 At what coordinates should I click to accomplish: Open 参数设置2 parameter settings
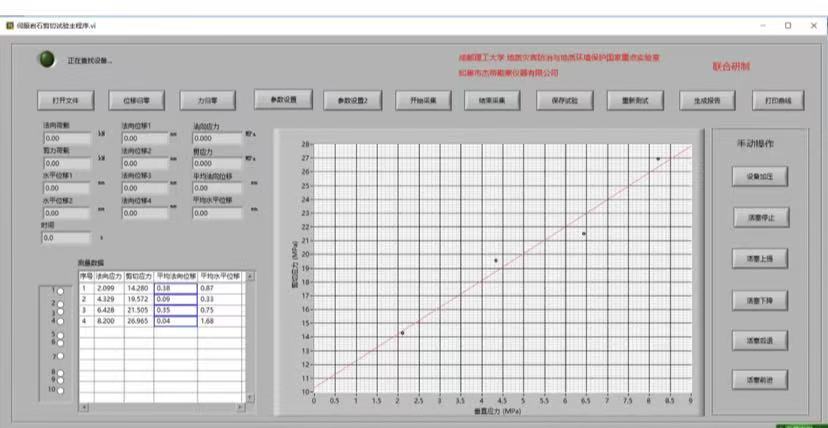[352, 100]
